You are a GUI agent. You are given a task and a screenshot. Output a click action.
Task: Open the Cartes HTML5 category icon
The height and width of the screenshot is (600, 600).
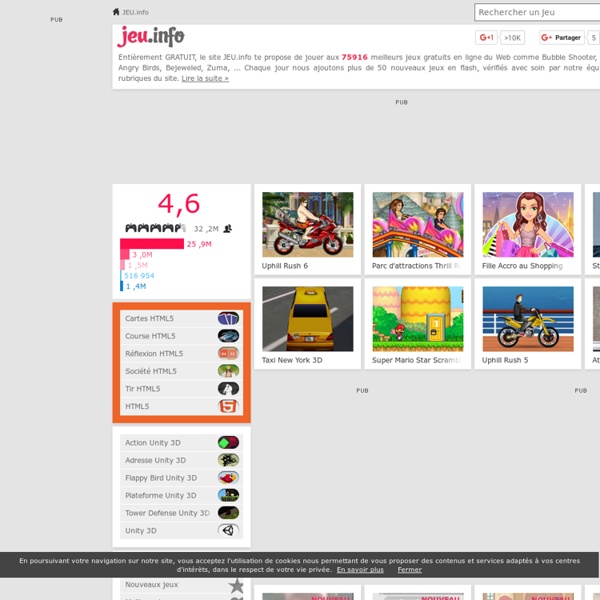click(228, 318)
